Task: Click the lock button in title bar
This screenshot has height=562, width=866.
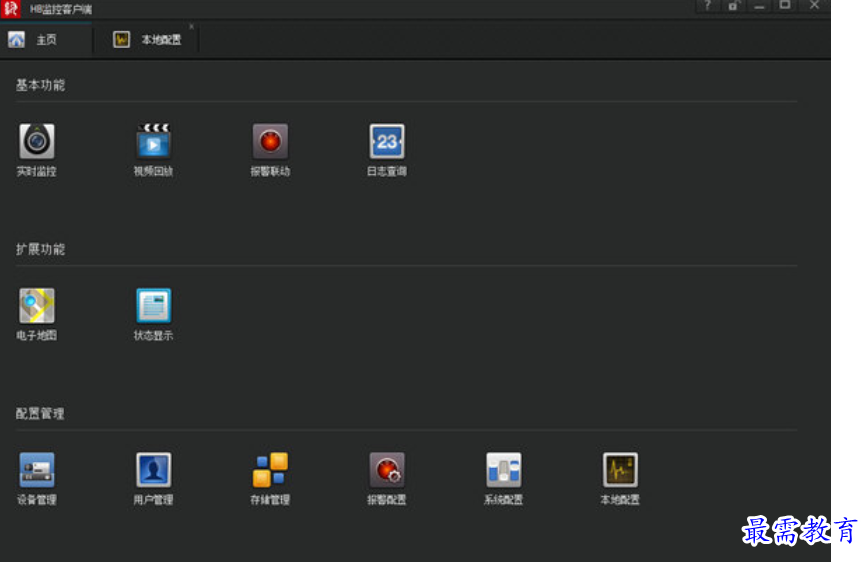Action: [x=733, y=6]
